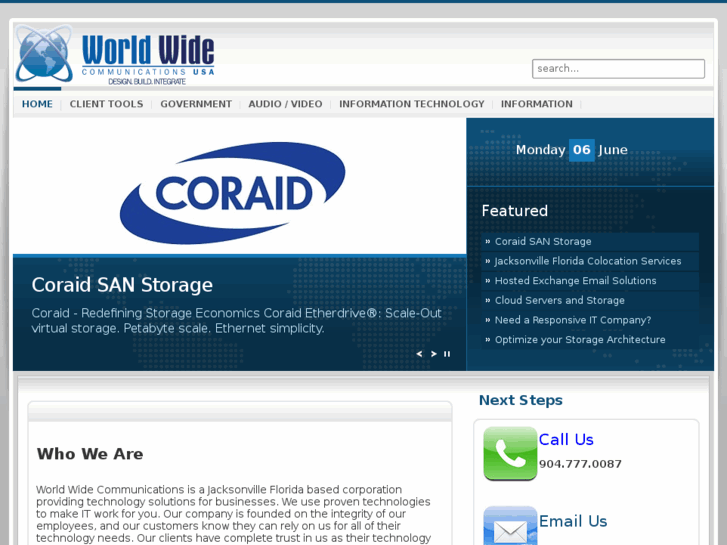Open the Government menu
Screen dimensions: 727x545
(x=196, y=104)
